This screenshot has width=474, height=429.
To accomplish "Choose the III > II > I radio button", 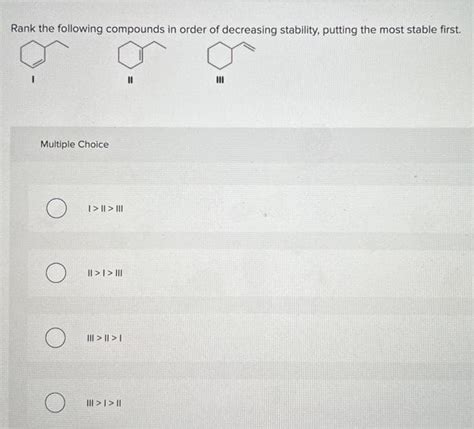I will tap(55, 338).
